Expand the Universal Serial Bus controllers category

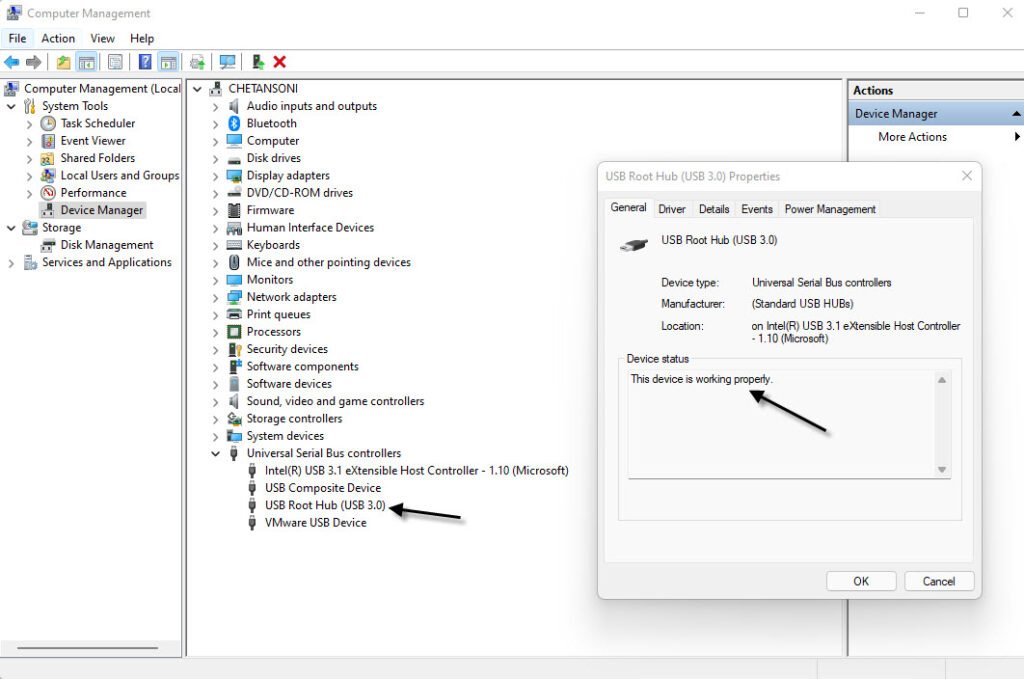coord(215,453)
